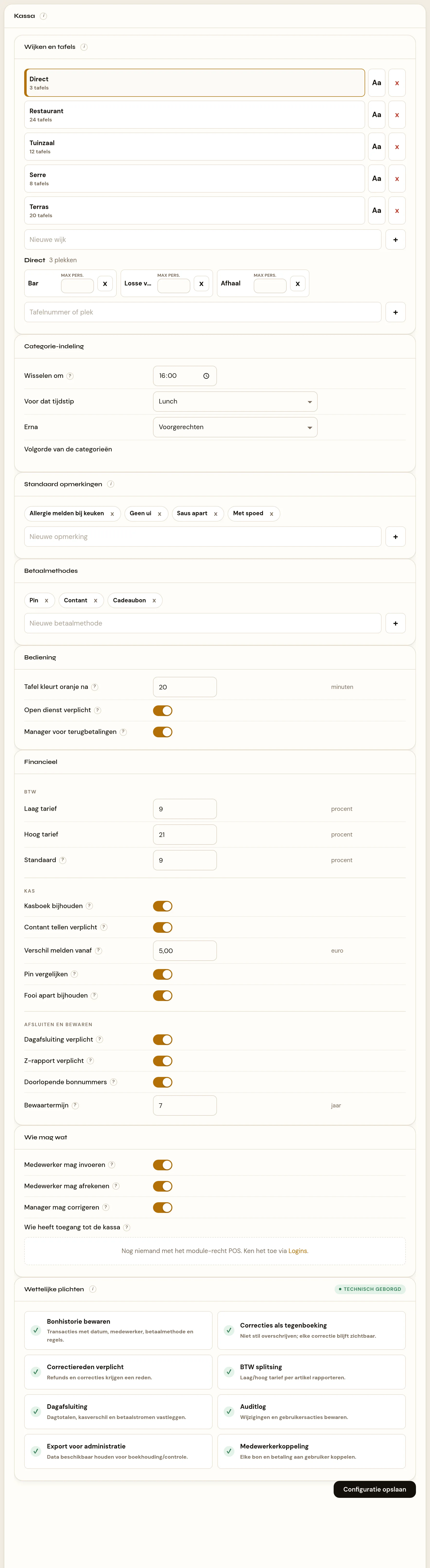This screenshot has height=1568, width=430.
Task: Follow the Logins link
Action: coord(298,1251)
